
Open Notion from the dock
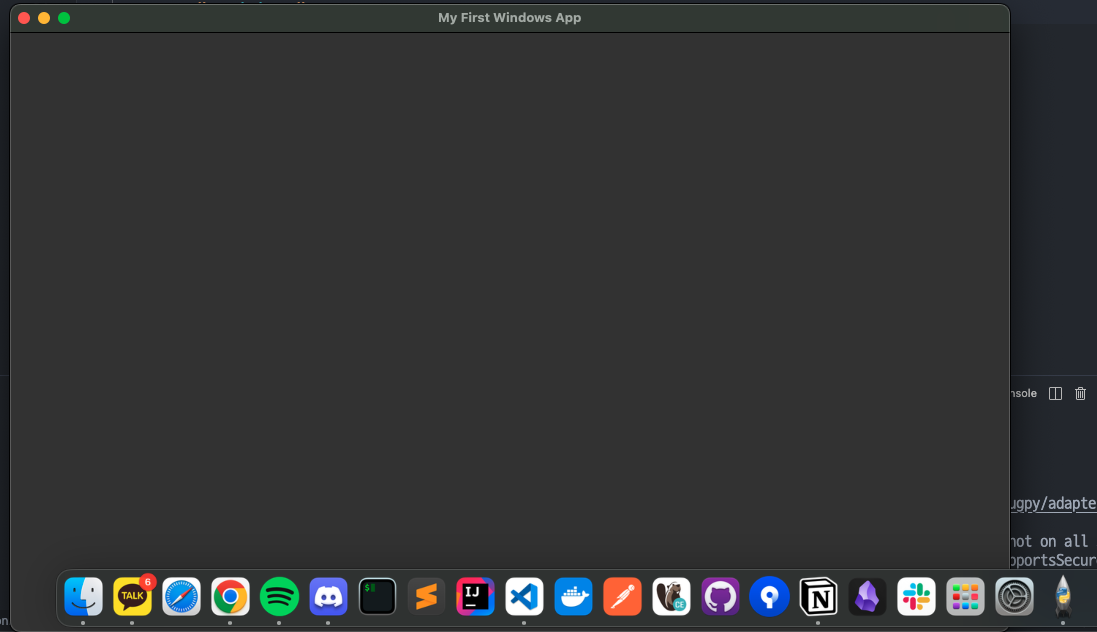tap(818, 596)
